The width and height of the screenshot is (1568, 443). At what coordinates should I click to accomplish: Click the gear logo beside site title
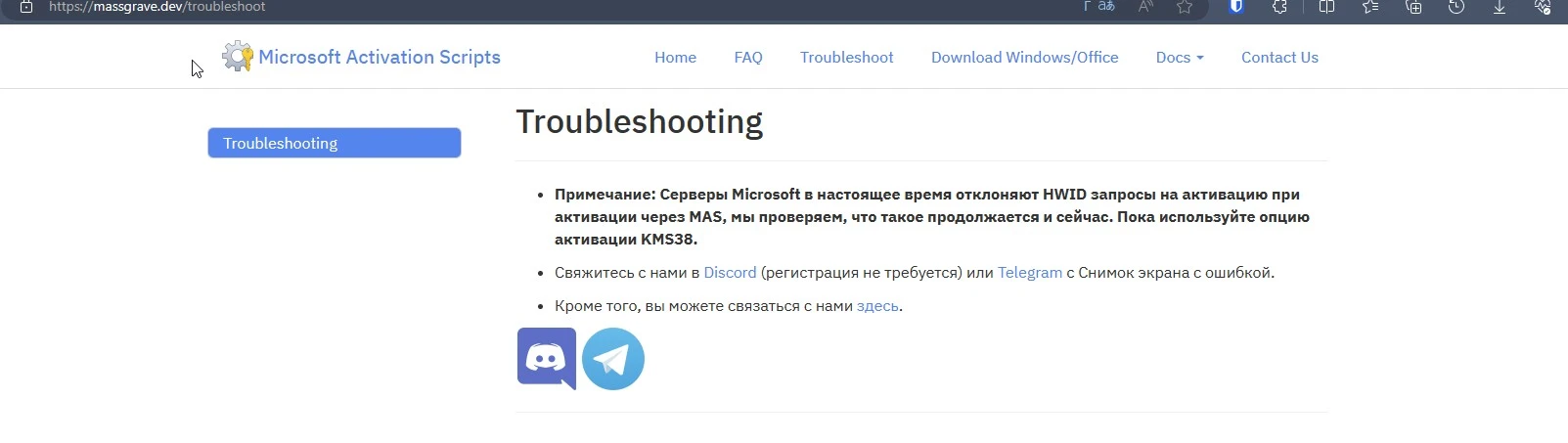238,57
